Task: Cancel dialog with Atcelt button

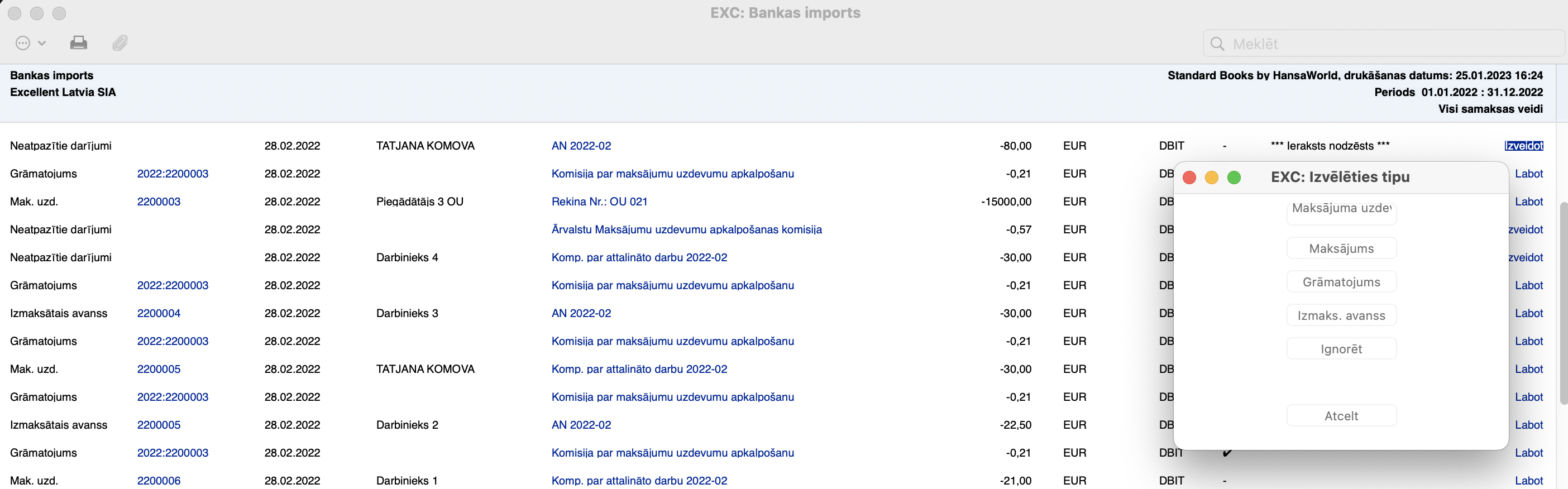Action: (1341, 415)
